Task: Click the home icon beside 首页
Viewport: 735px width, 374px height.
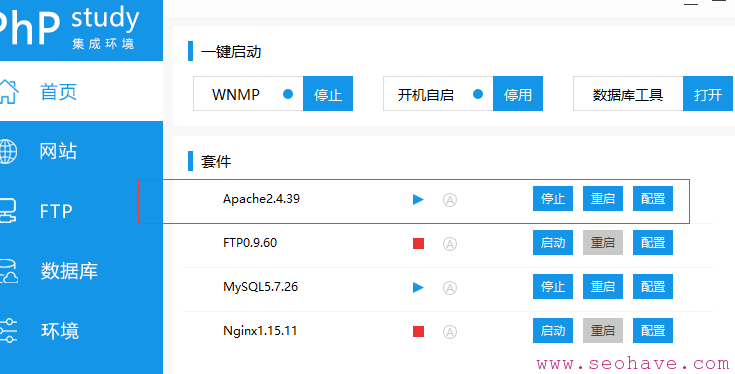Action: [x=8, y=92]
